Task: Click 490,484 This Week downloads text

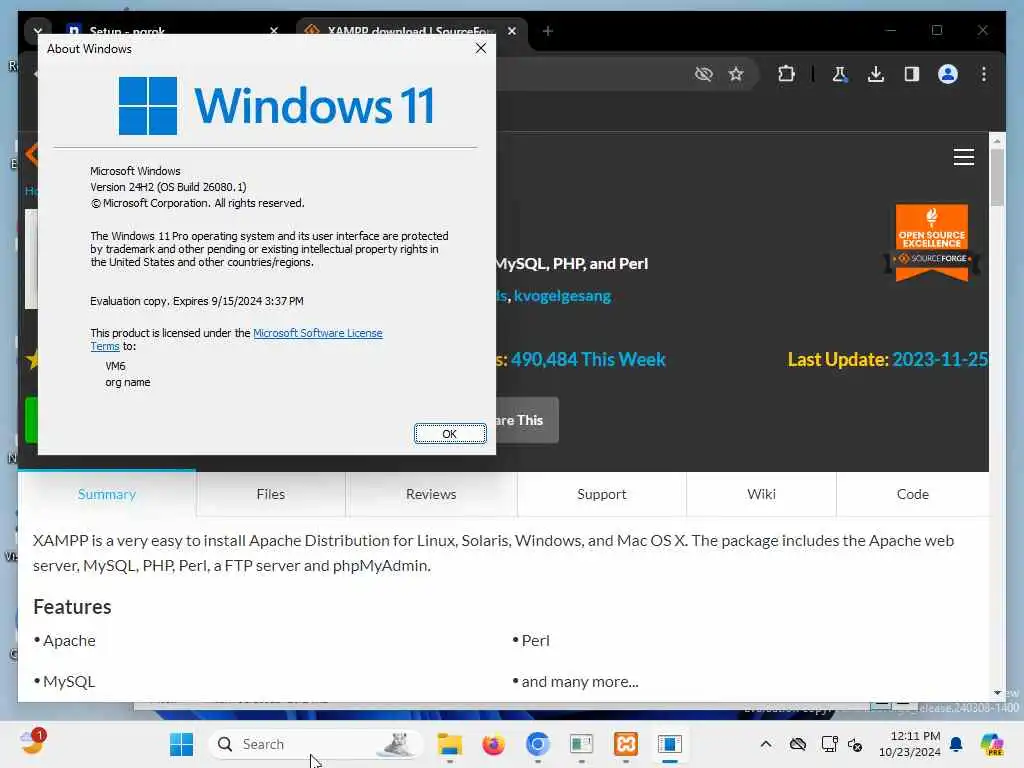Action: point(588,360)
